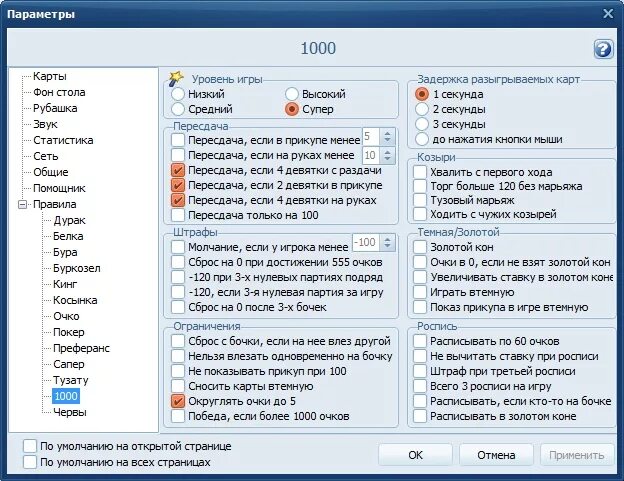Viewport: 624px width, 481px height.
Task: Select the 1000 rules tree item
Action: (66, 396)
